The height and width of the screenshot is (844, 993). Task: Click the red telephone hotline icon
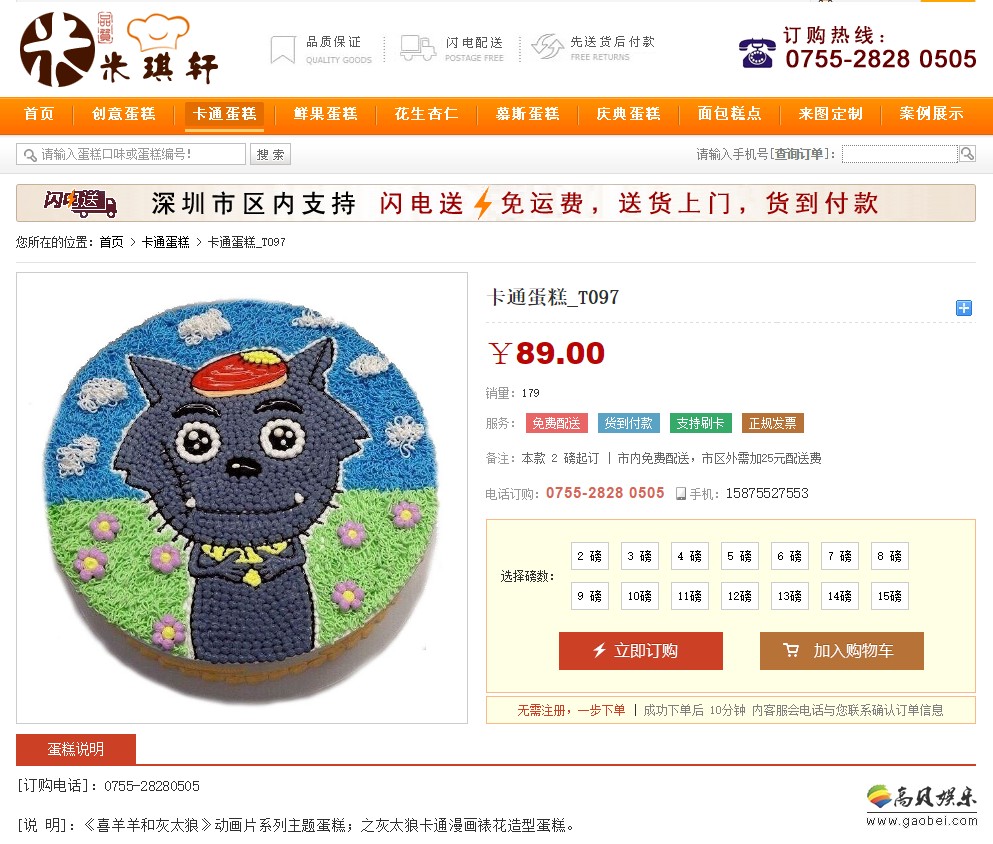click(x=757, y=53)
